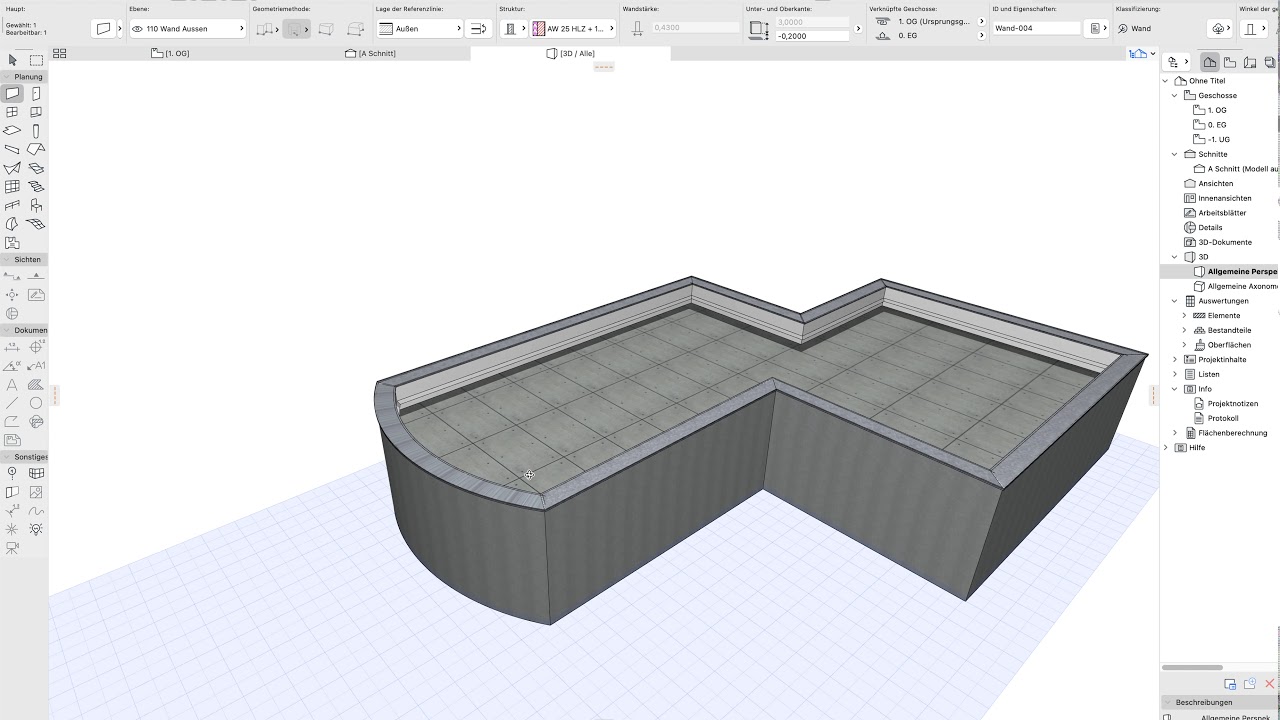Collapse the Schnitte folder in Navigator
This screenshot has width=1280, height=720.
tap(1175, 154)
